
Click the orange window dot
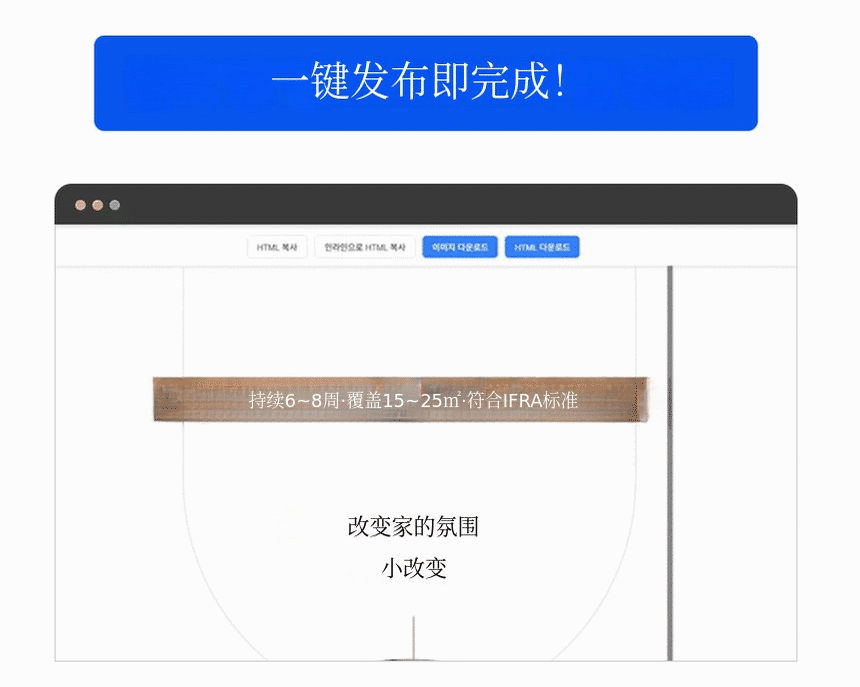click(x=97, y=205)
